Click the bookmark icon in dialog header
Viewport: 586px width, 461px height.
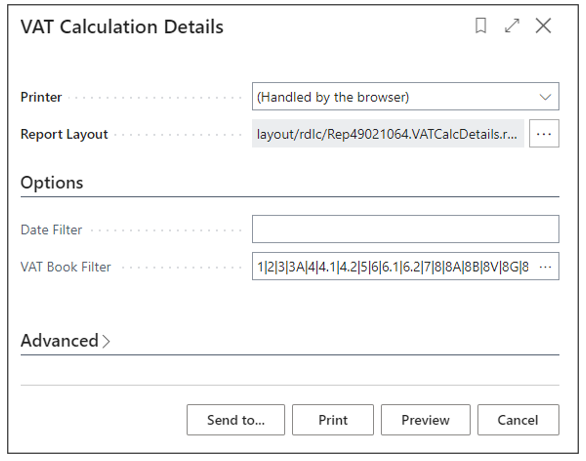(x=481, y=26)
